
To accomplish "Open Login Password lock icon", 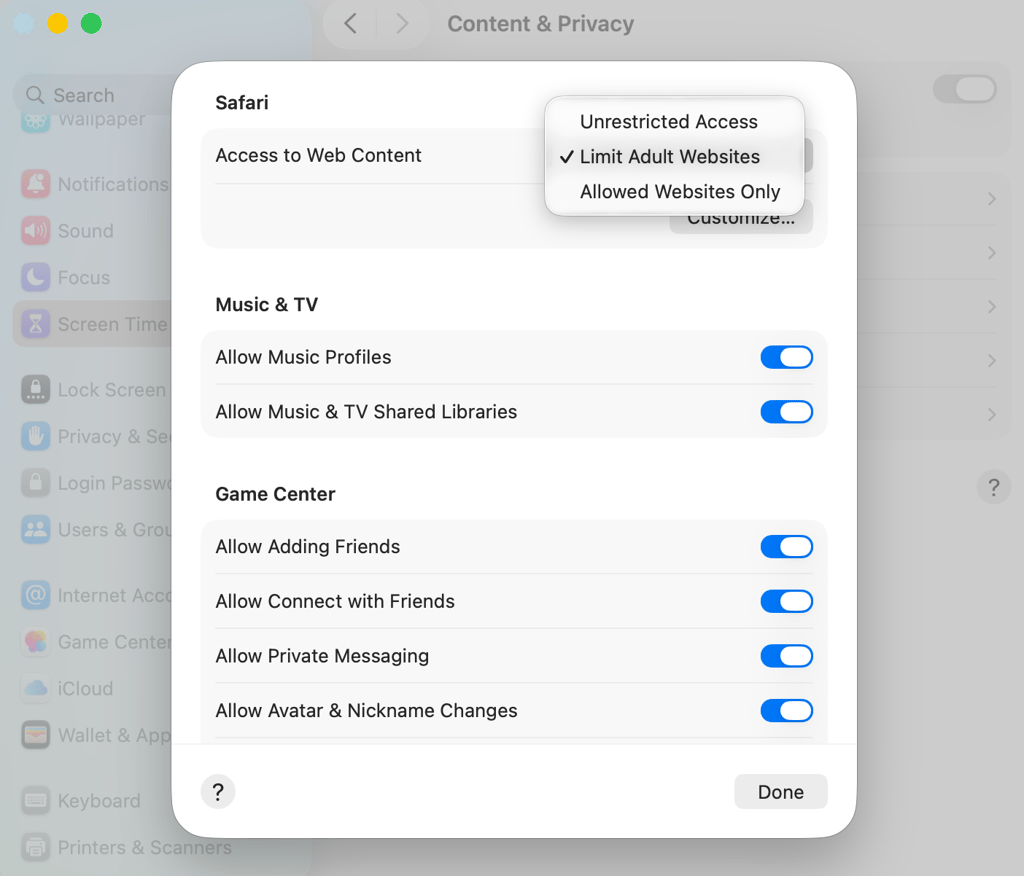I will point(35,483).
